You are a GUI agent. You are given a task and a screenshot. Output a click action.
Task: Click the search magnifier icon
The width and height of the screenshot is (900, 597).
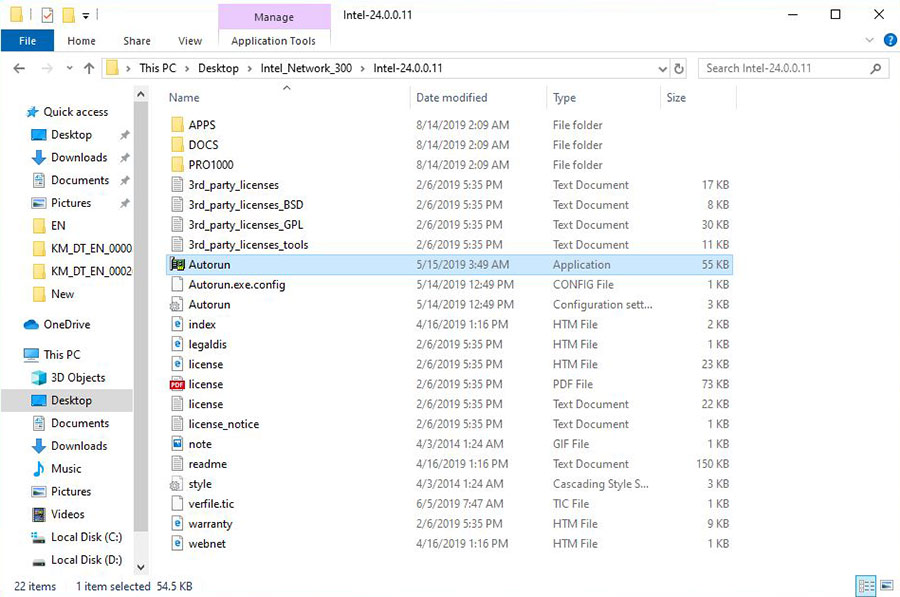(875, 68)
